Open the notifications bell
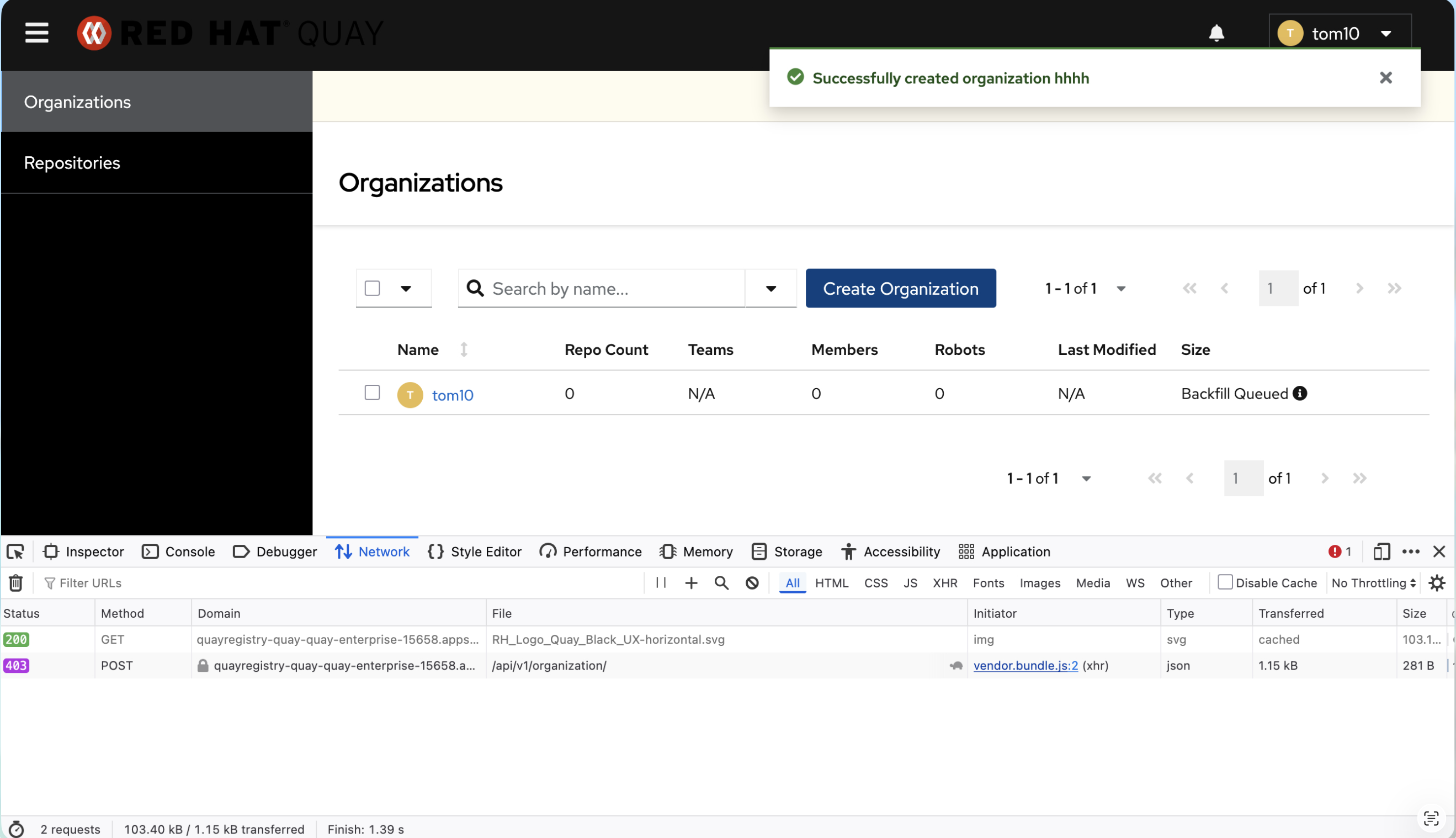1456x838 pixels. tap(1216, 33)
